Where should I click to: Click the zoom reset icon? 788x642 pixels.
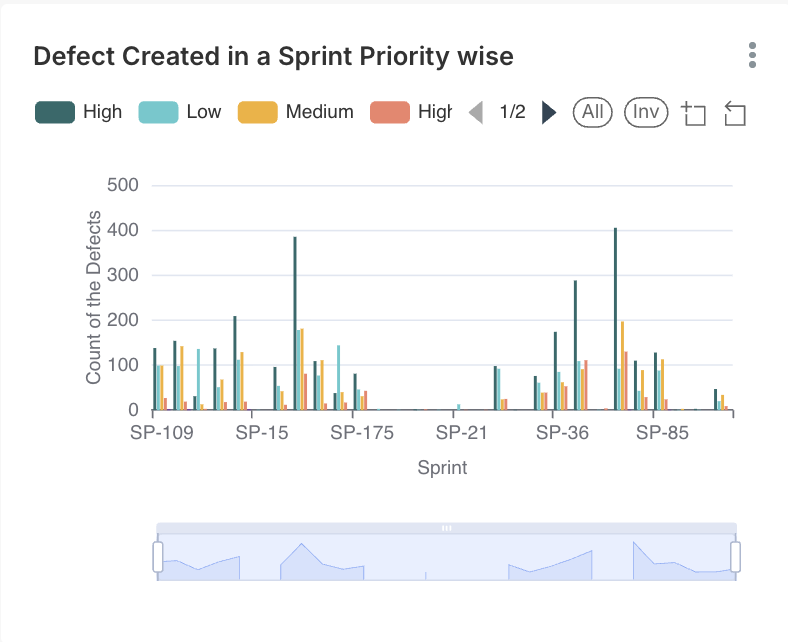(735, 113)
